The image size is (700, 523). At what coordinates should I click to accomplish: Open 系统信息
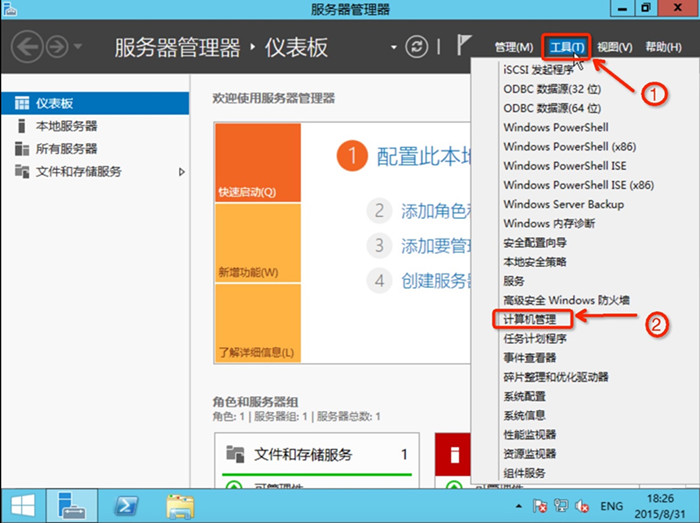(524, 415)
